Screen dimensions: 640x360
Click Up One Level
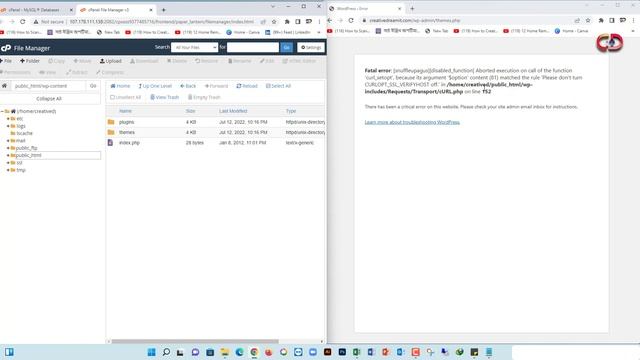pos(155,86)
